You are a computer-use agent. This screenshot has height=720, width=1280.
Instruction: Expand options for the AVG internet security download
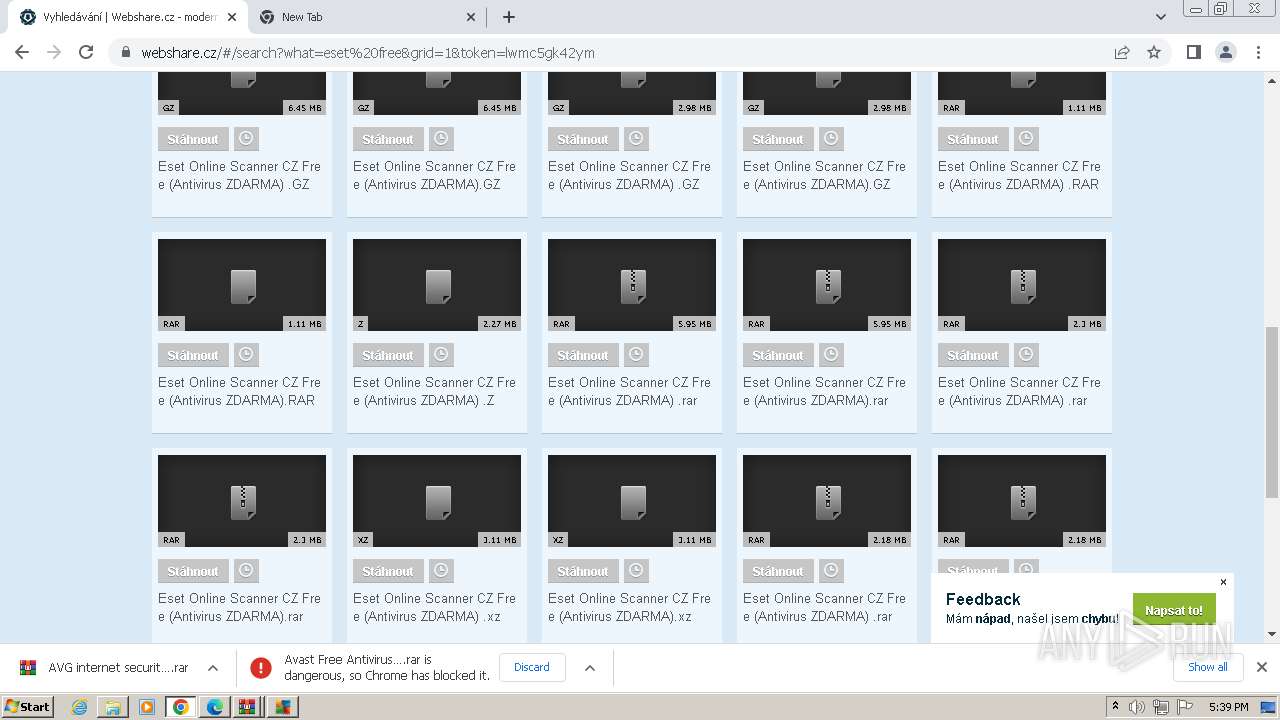[213, 667]
